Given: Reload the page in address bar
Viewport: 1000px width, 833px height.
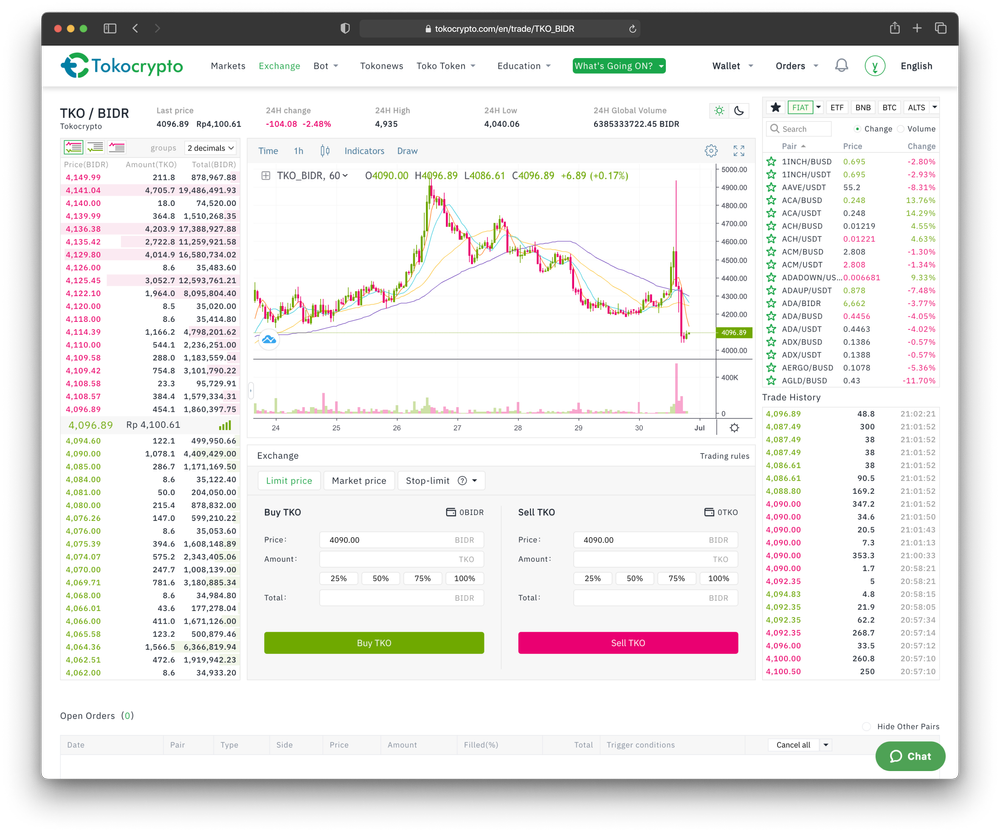Looking at the screenshot, I should [x=632, y=29].
